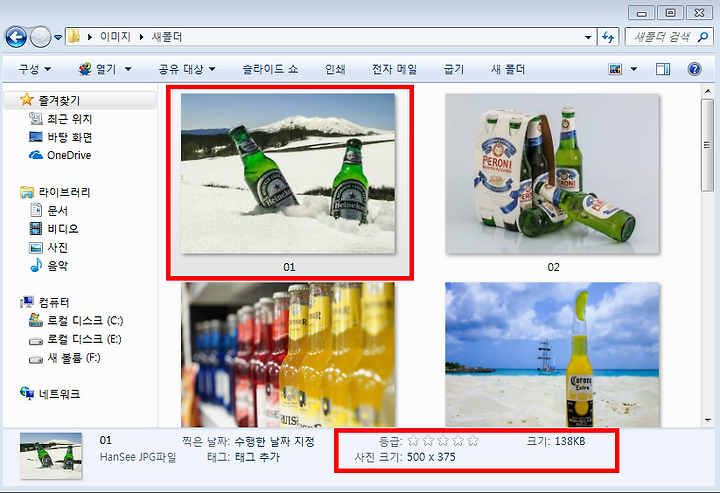Click the 비디오 filmstrip icon
The image size is (720, 493).
pyautogui.click(x=36, y=228)
